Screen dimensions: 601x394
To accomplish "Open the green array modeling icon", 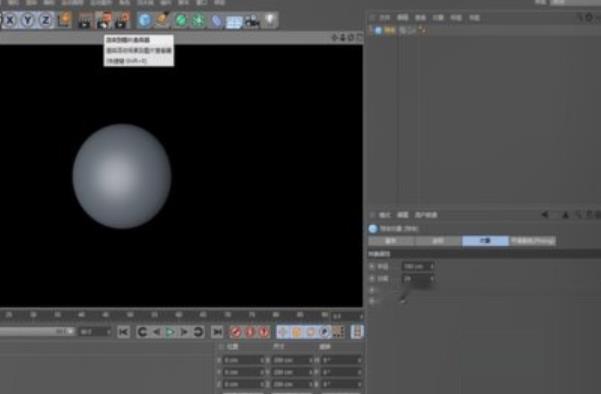I will point(199,20).
